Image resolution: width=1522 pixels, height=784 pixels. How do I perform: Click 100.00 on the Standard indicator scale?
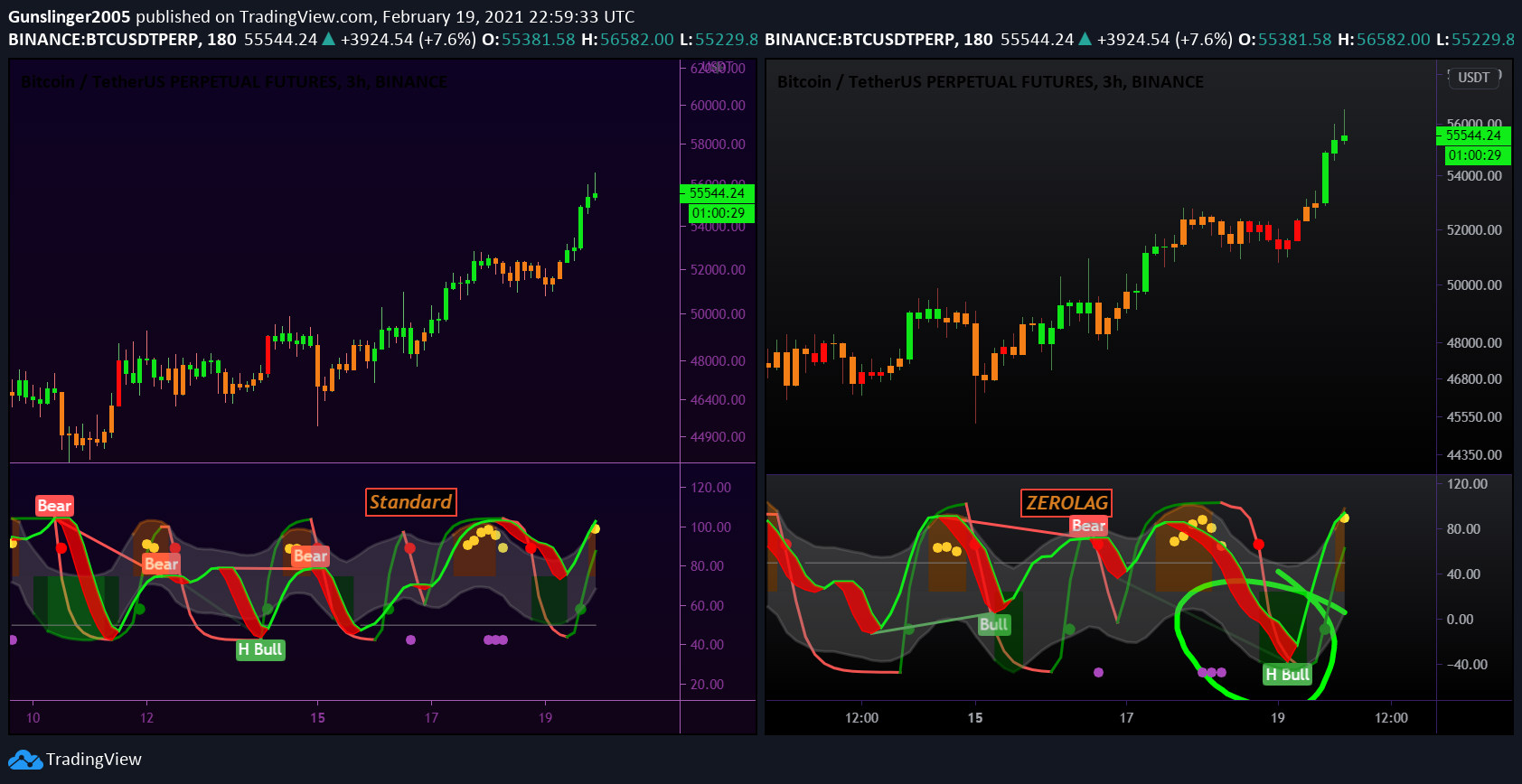(711, 527)
